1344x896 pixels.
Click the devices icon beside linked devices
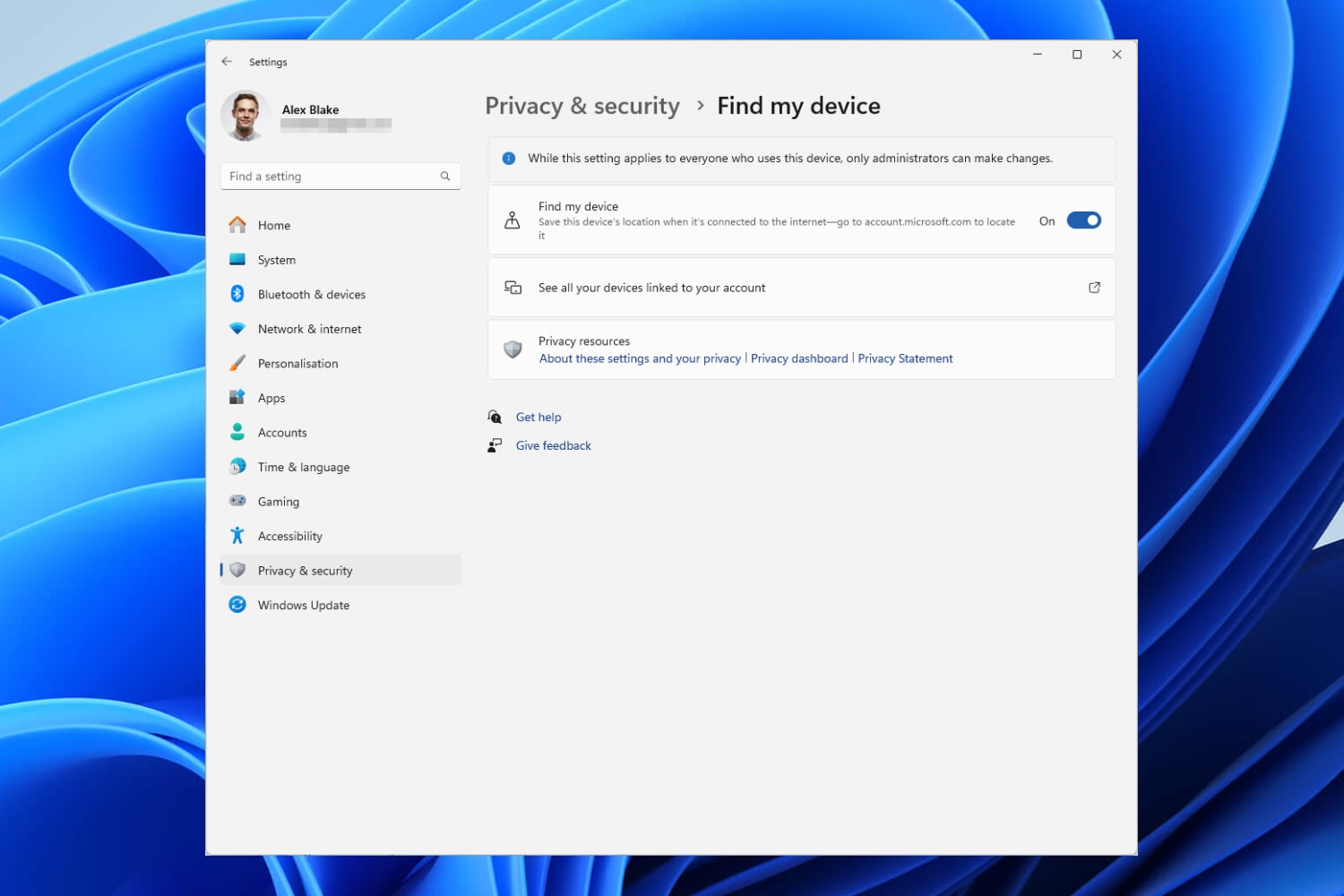click(513, 288)
